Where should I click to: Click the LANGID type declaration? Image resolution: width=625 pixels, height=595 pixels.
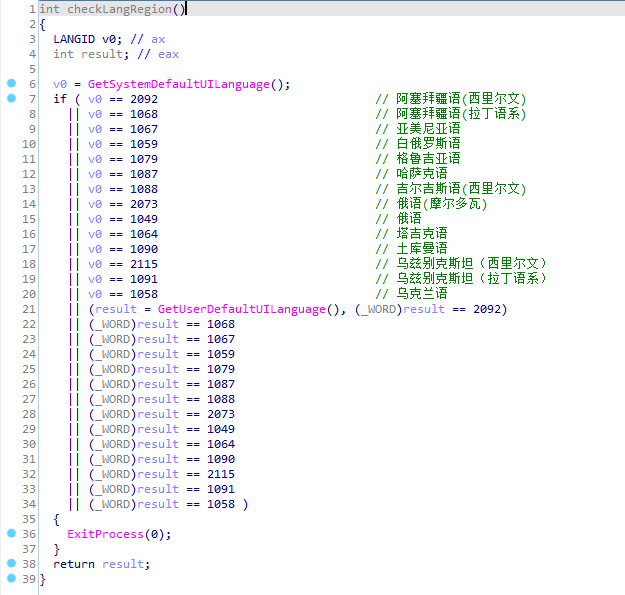(x=74, y=39)
